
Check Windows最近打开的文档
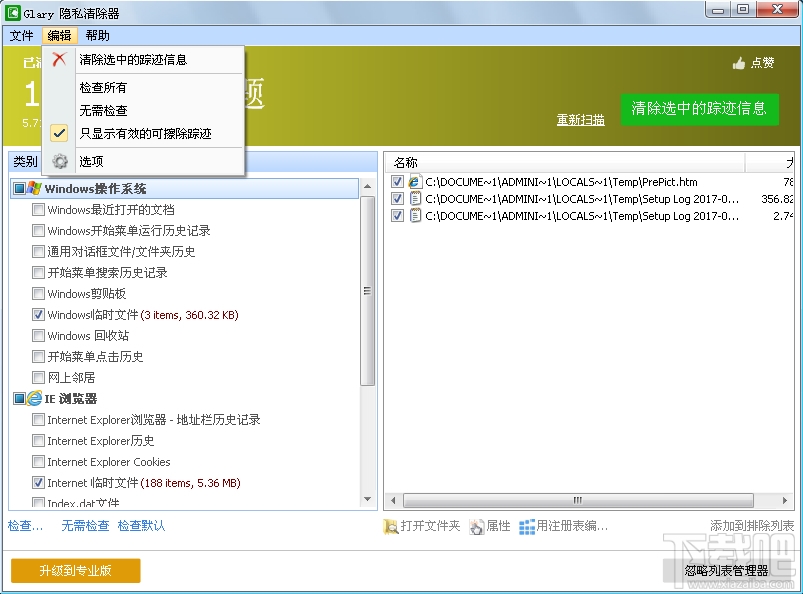(x=38, y=209)
